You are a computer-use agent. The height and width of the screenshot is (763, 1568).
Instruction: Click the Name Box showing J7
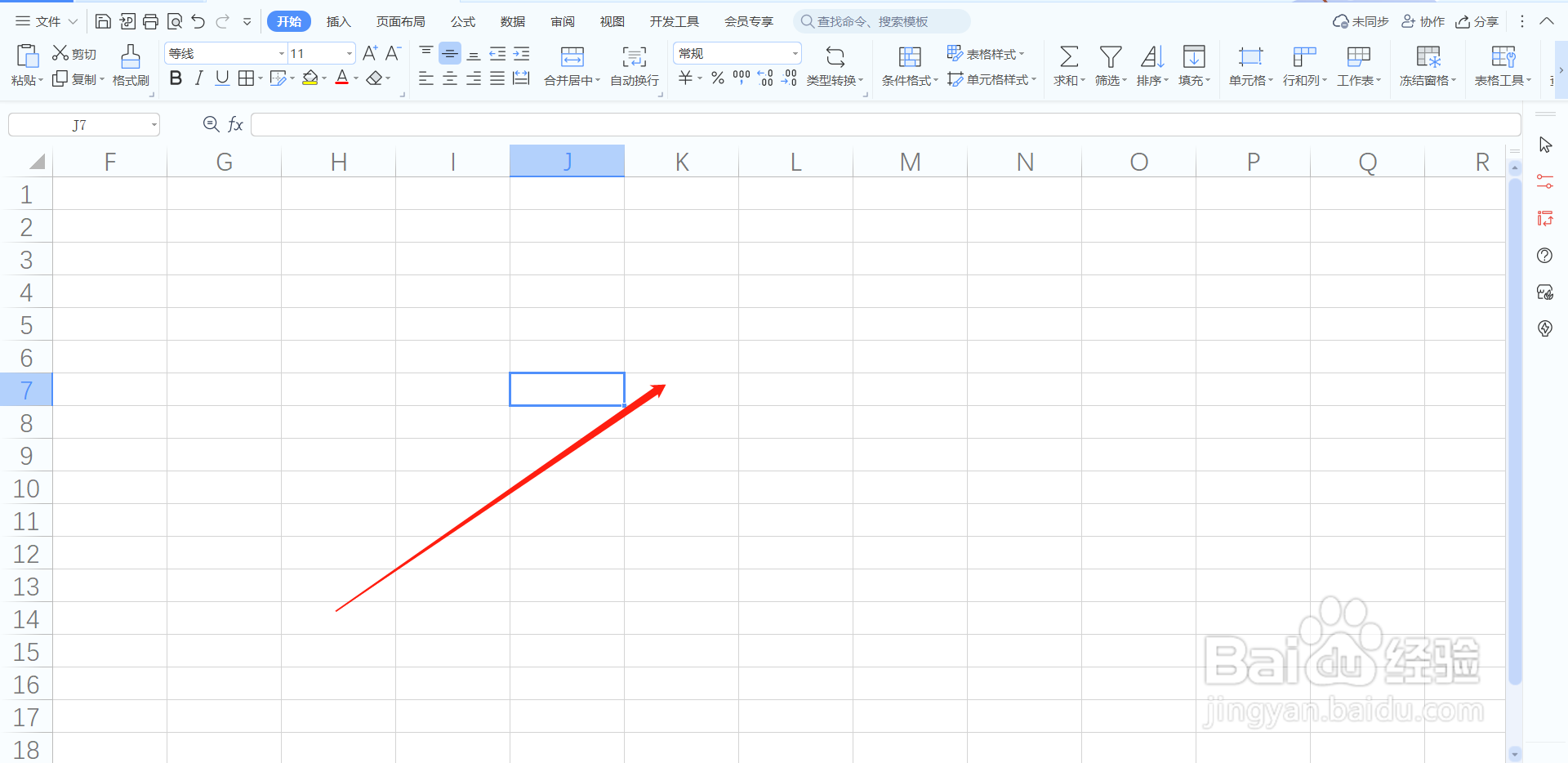[x=84, y=125]
